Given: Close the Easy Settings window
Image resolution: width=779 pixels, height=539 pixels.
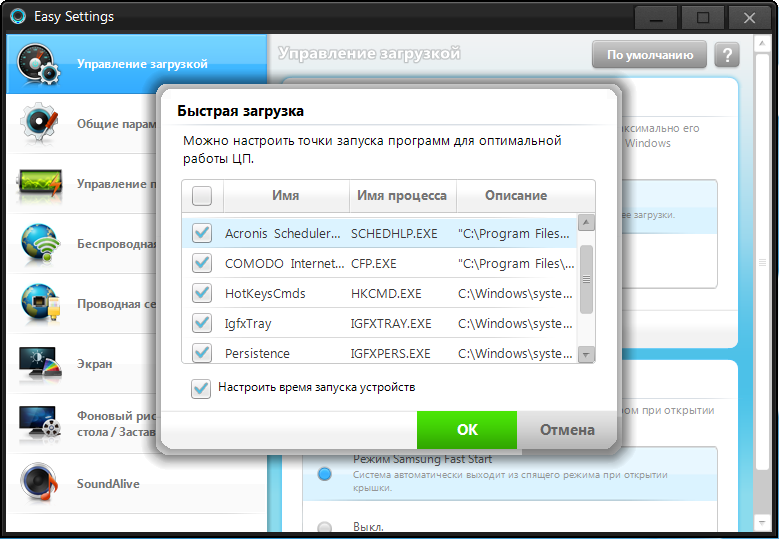Looking at the screenshot, I should (x=749, y=18).
